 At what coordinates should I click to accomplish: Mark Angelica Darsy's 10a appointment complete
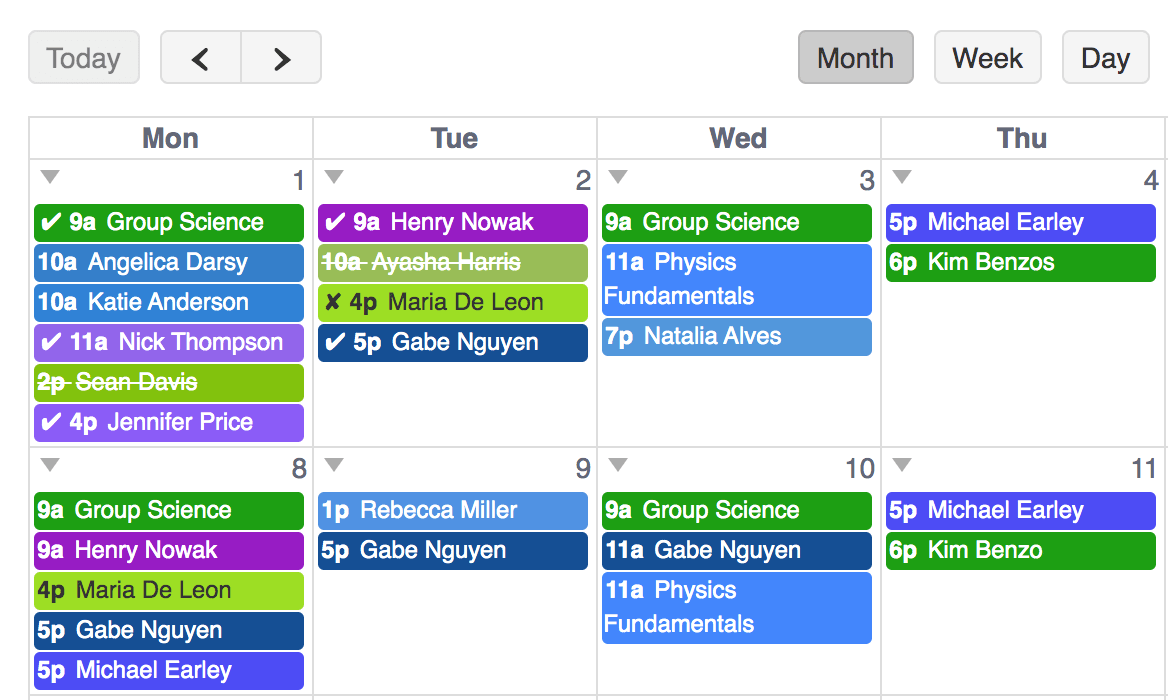point(168,262)
